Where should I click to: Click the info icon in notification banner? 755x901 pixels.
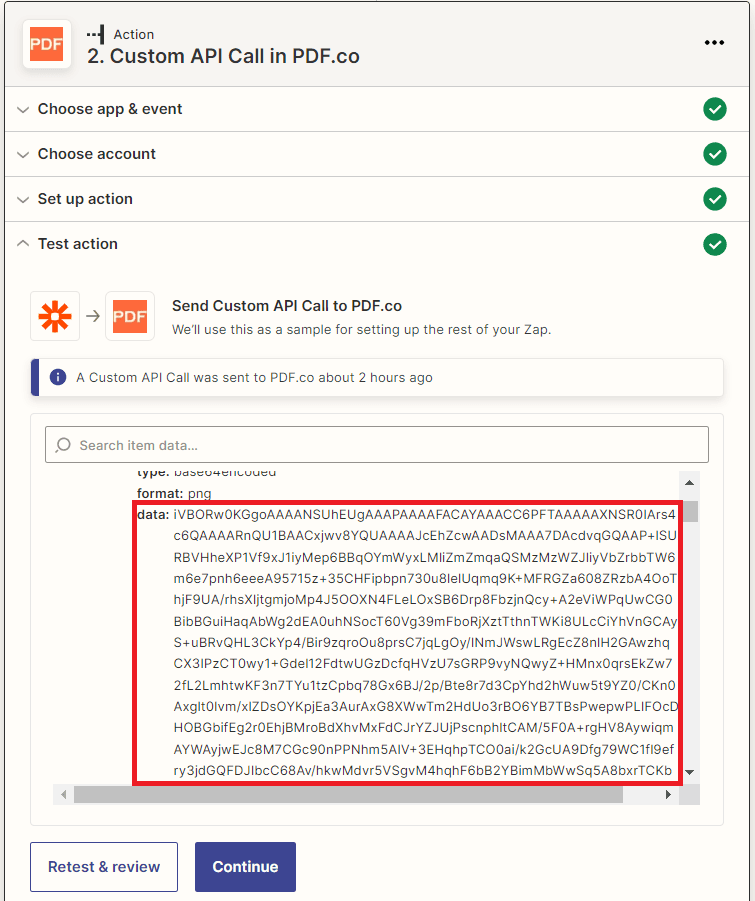coord(58,378)
